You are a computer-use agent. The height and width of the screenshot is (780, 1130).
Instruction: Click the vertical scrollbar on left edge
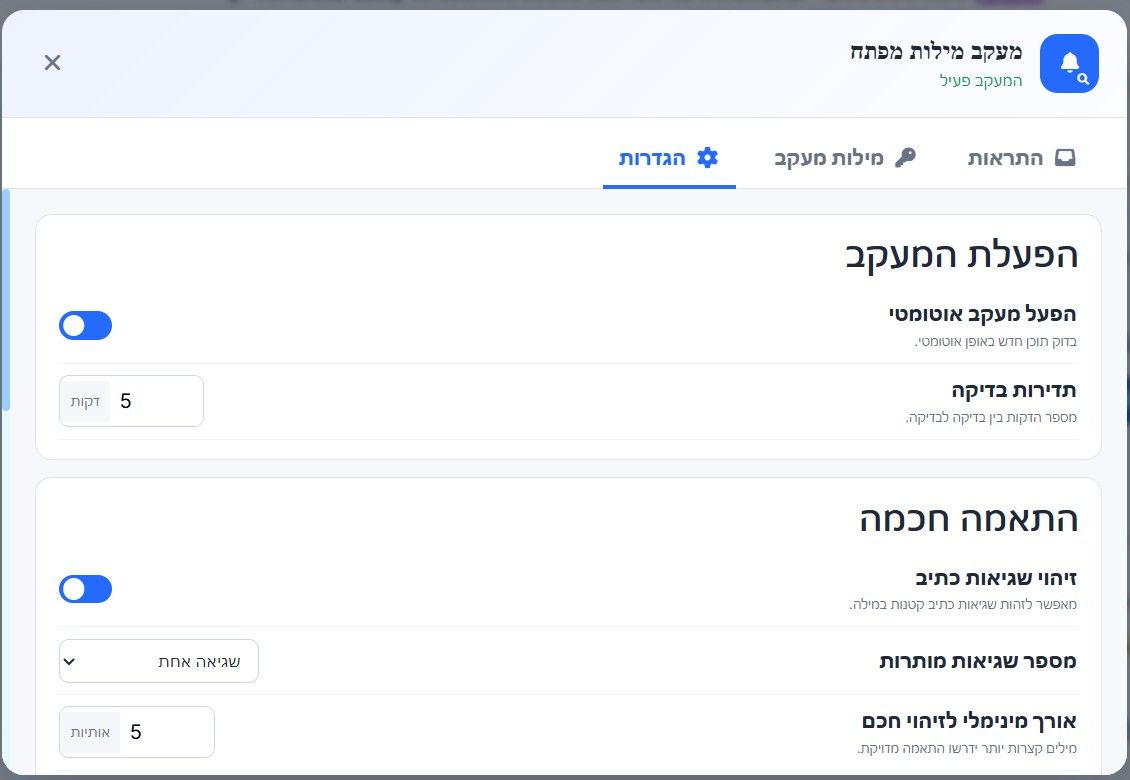click(x=6, y=299)
